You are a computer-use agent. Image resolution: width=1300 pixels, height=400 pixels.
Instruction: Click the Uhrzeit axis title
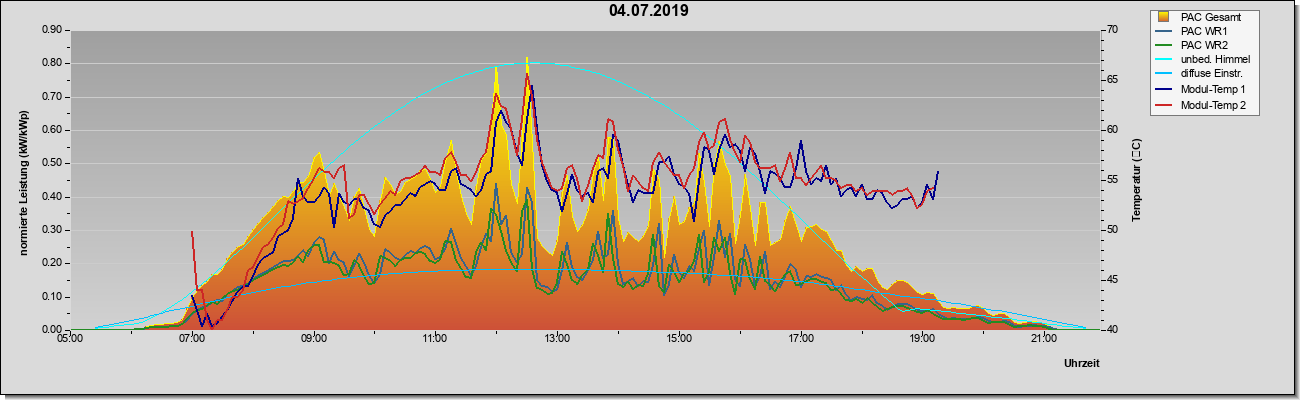1081,364
